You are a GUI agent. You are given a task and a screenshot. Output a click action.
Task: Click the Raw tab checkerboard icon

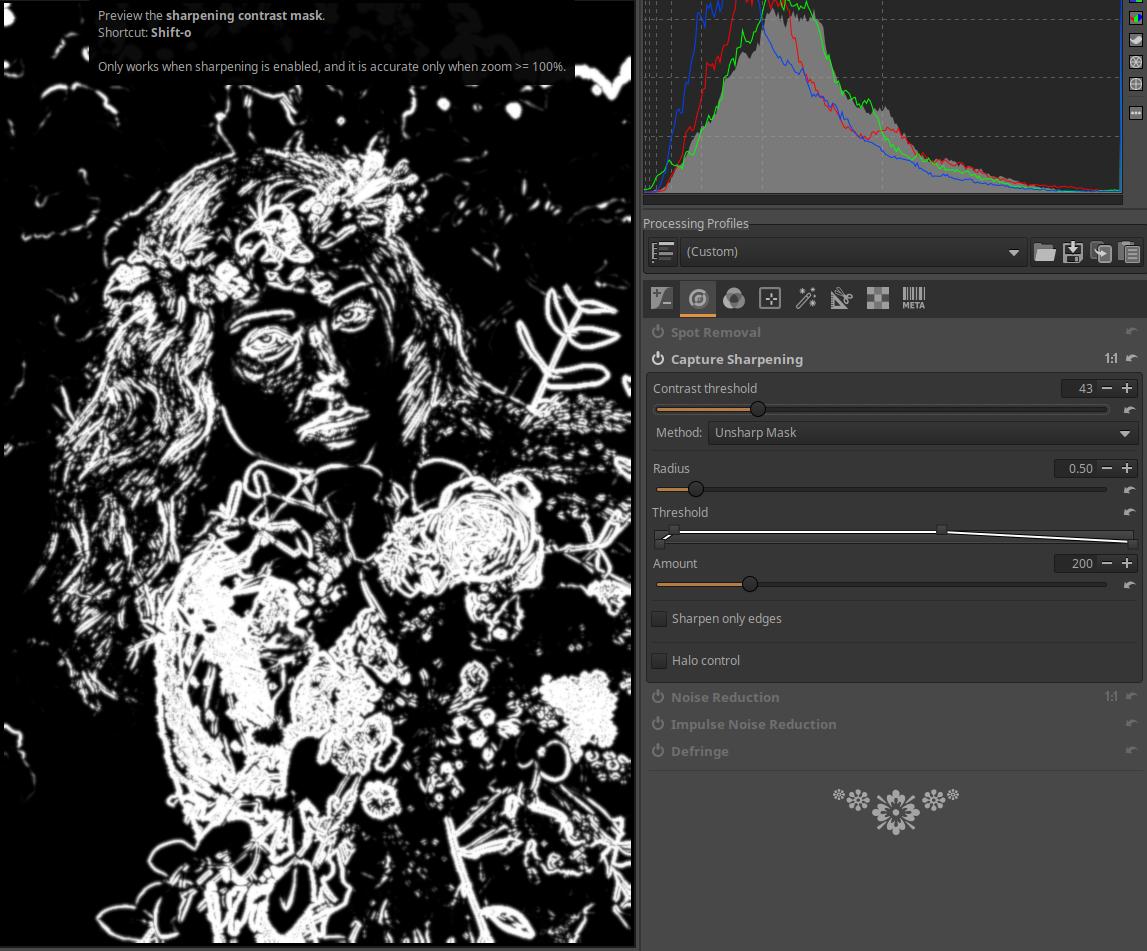click(877, 298)
